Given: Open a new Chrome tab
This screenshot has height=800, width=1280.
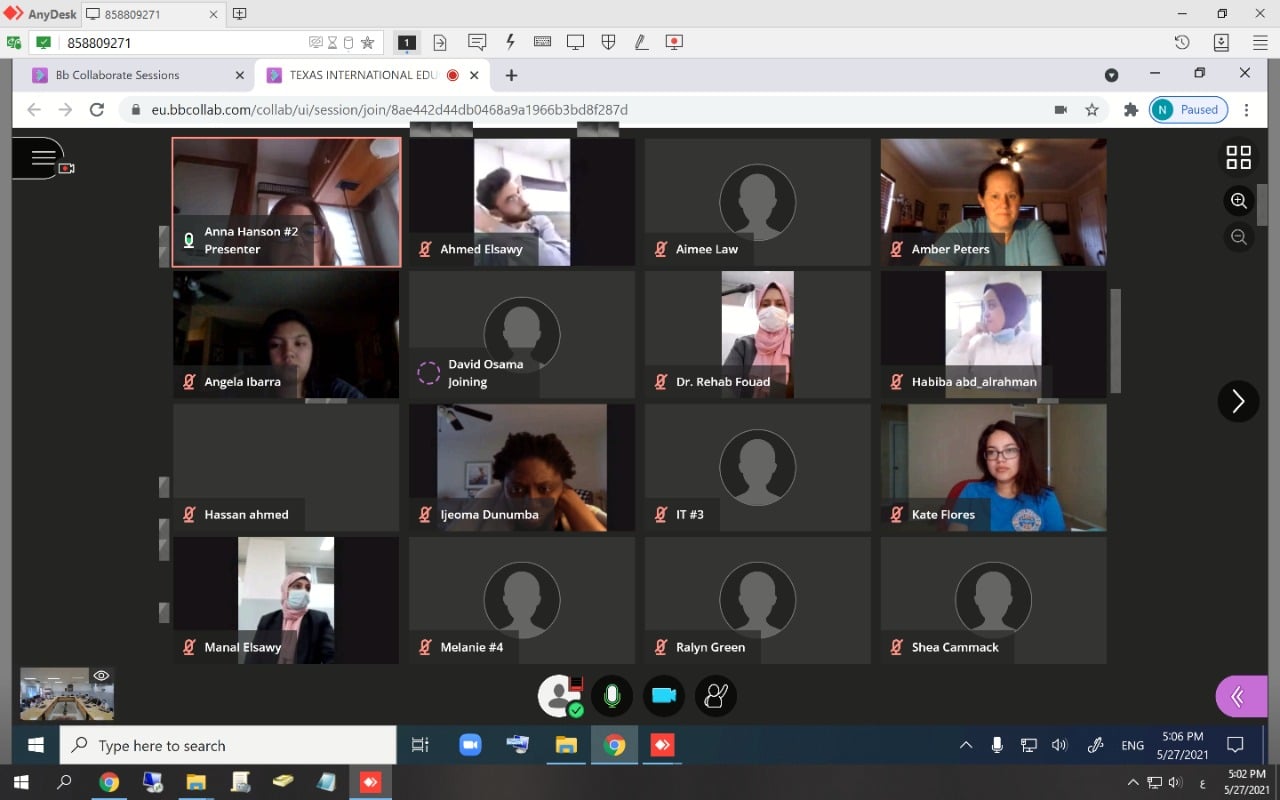Looking at the screenshot, I should (511, 75).
